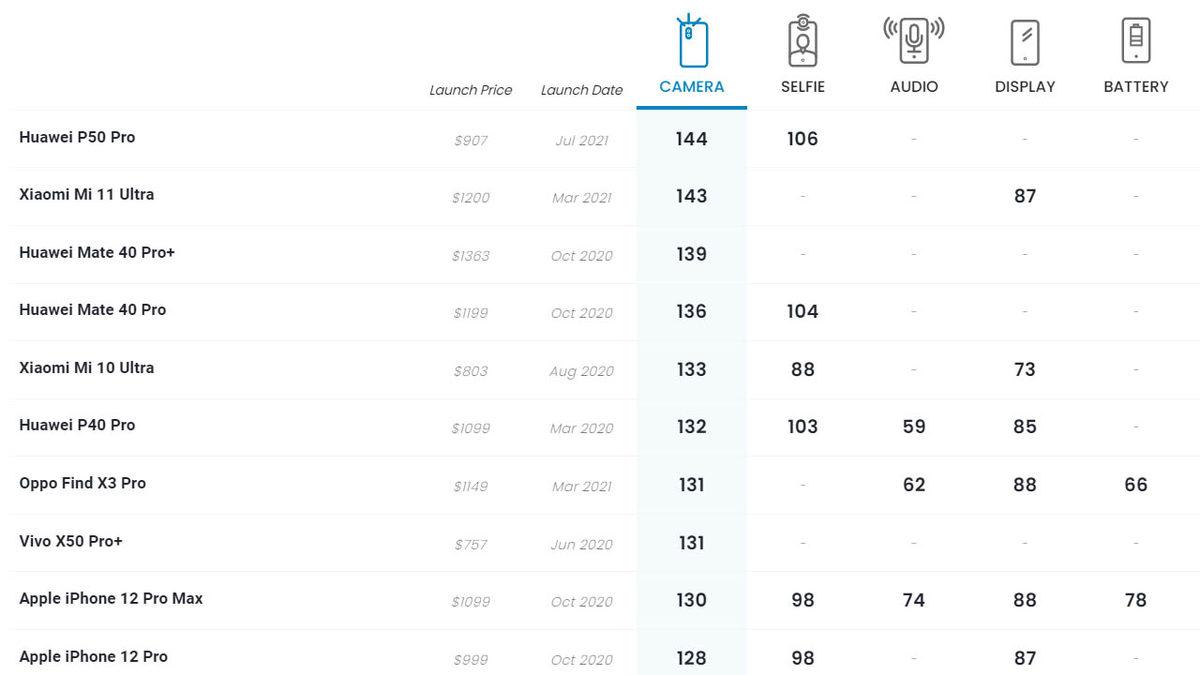Click the Audio microphone icon

[914, 42]
